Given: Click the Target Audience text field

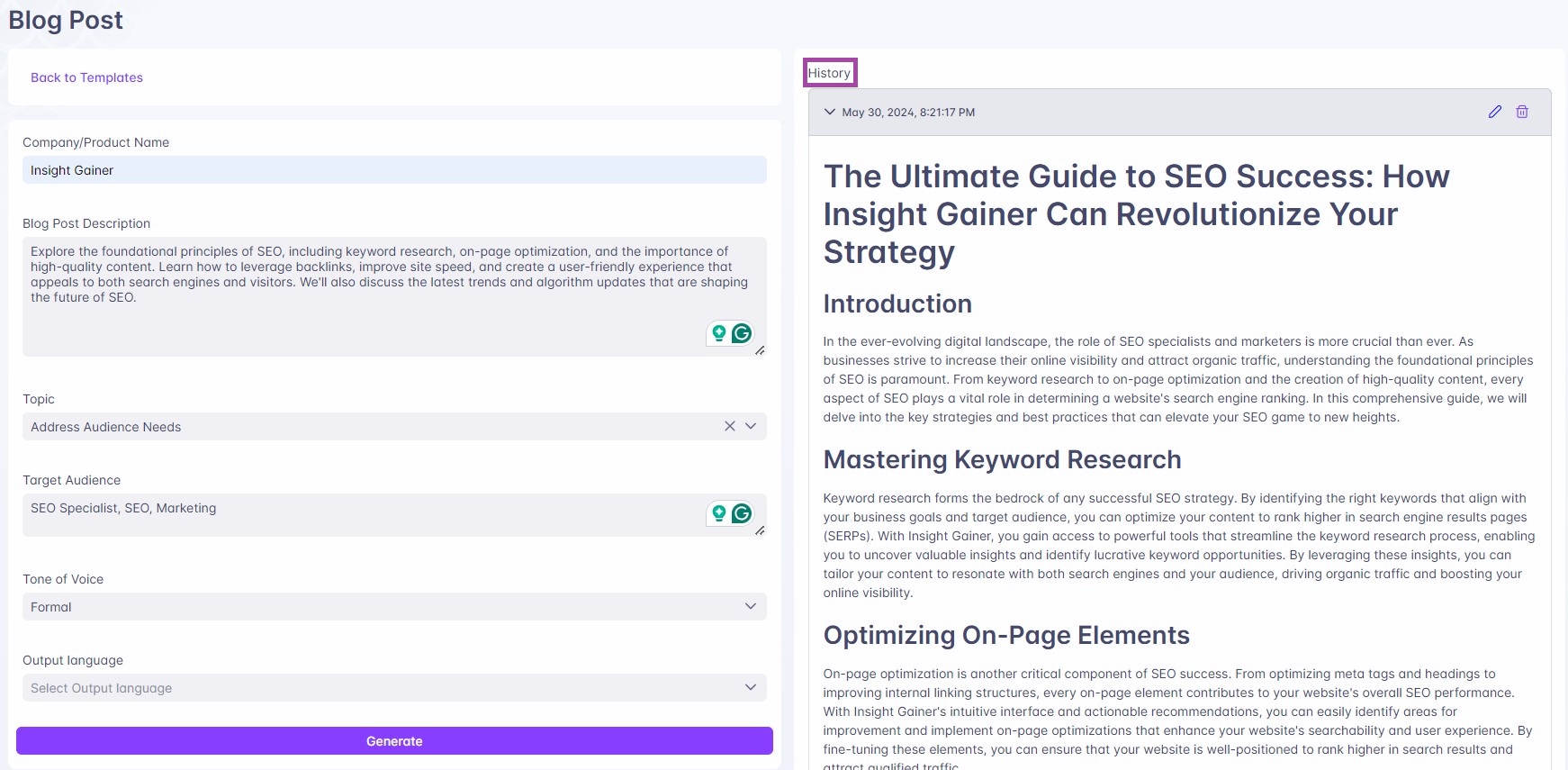Looking at the screenshot, I should pyautogui.click(x=394, y=514).
